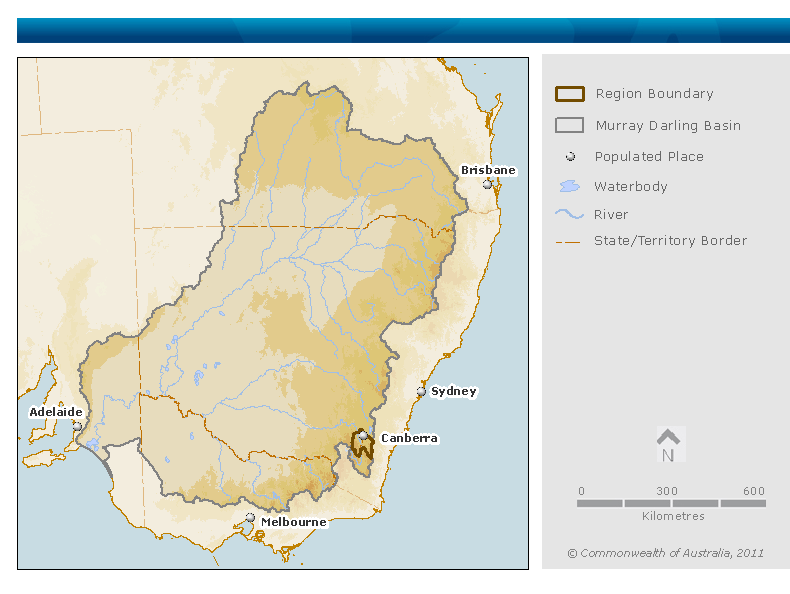Select the 'Brisbane' map label

tap(488, 170)
